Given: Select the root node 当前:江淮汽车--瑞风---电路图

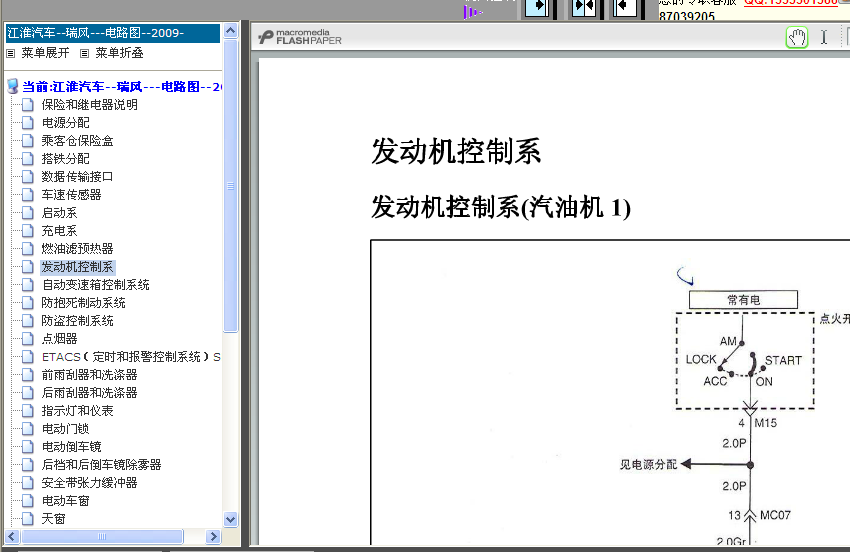Looking at the screenshot, I should [122, 87].
